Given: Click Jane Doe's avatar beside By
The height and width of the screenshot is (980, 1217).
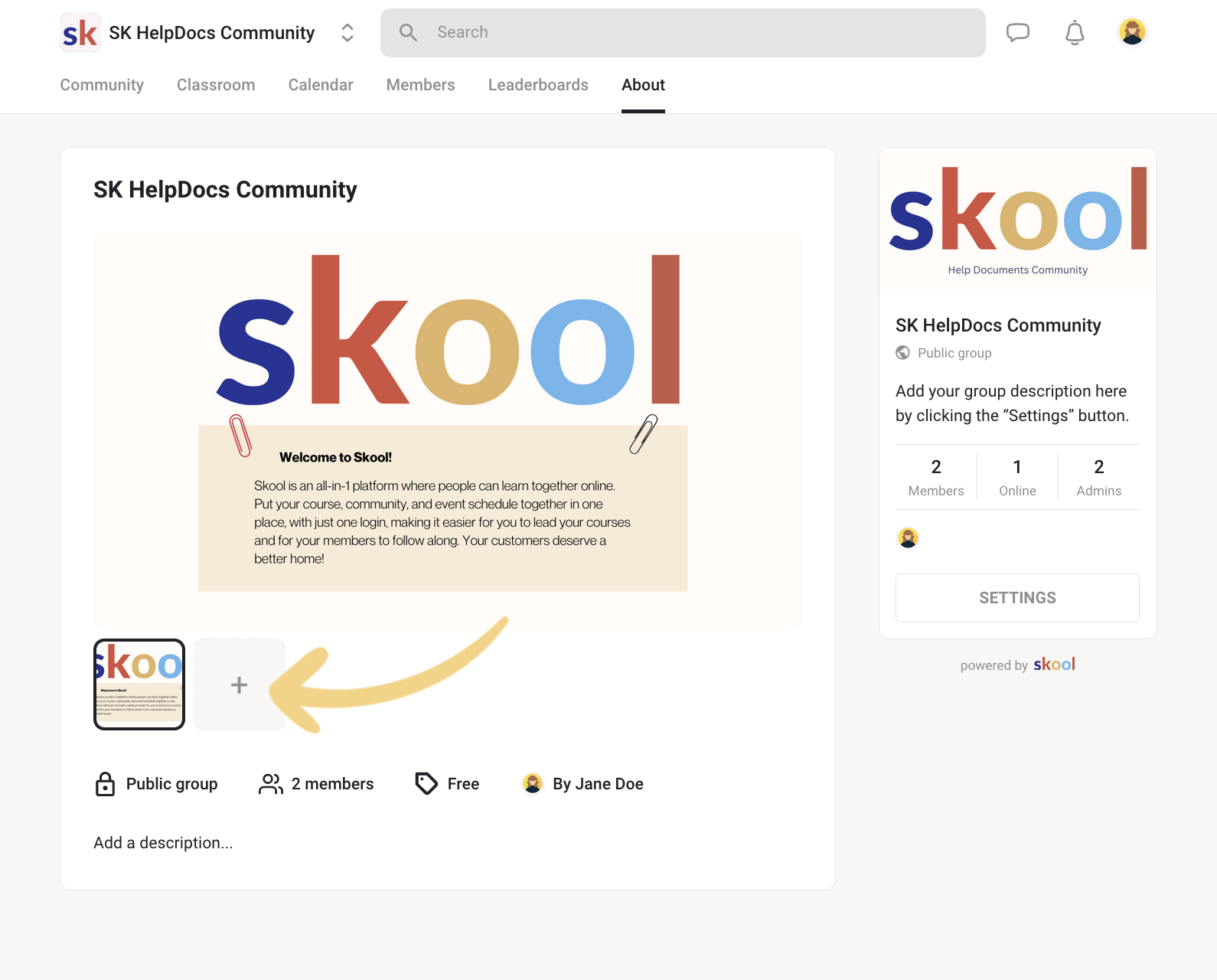Looking at the screenshot, I should [533, 783].
